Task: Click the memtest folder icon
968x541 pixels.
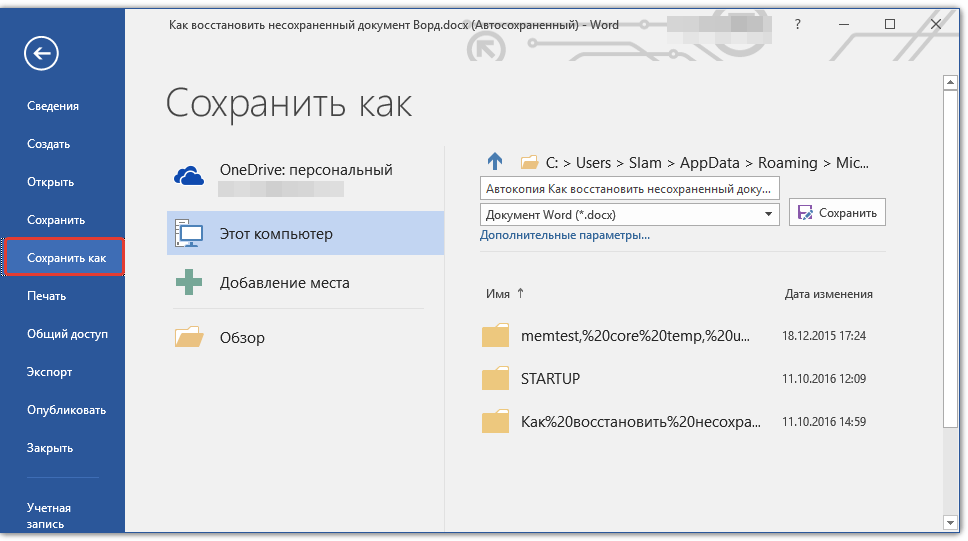Action: (495, 335)
